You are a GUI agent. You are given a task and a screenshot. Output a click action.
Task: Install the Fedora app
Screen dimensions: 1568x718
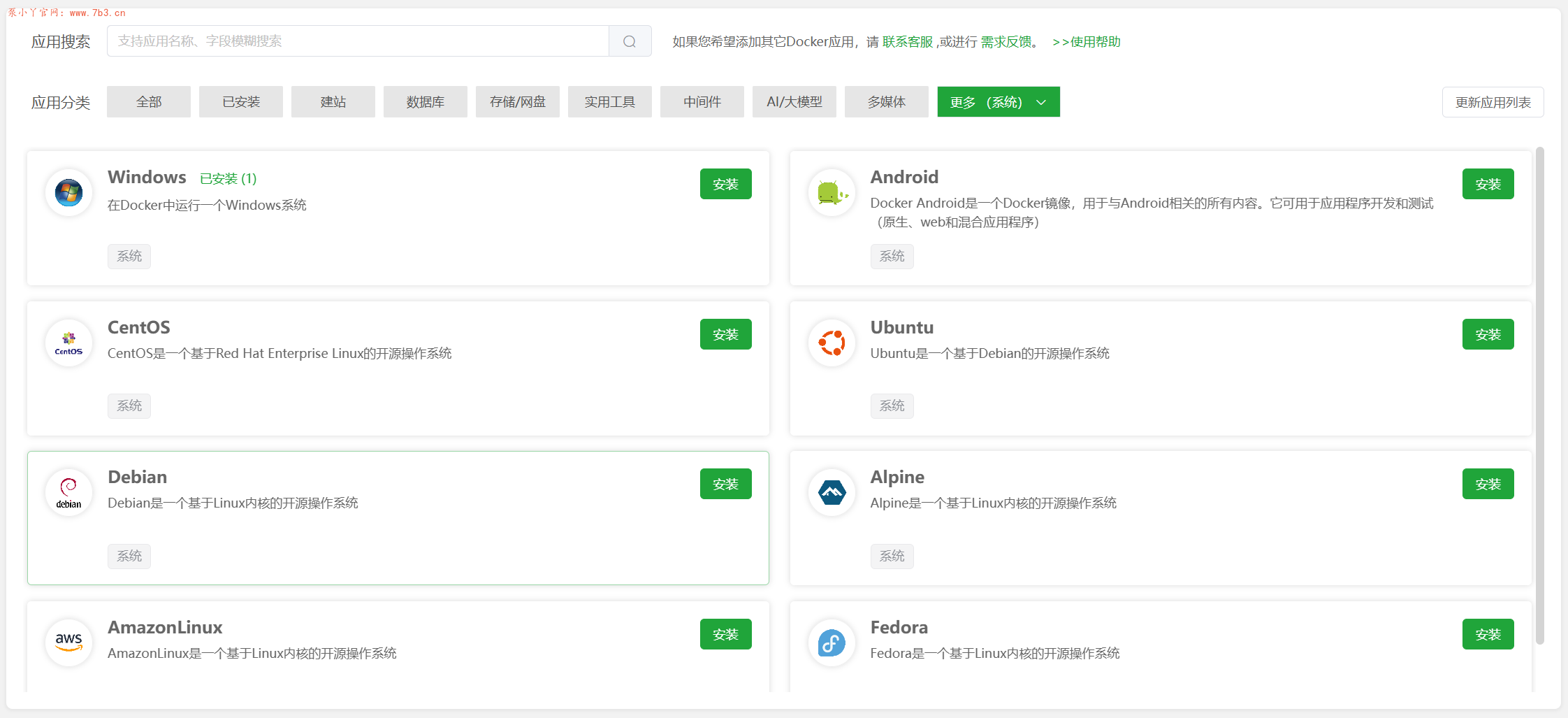point(1488,634)
